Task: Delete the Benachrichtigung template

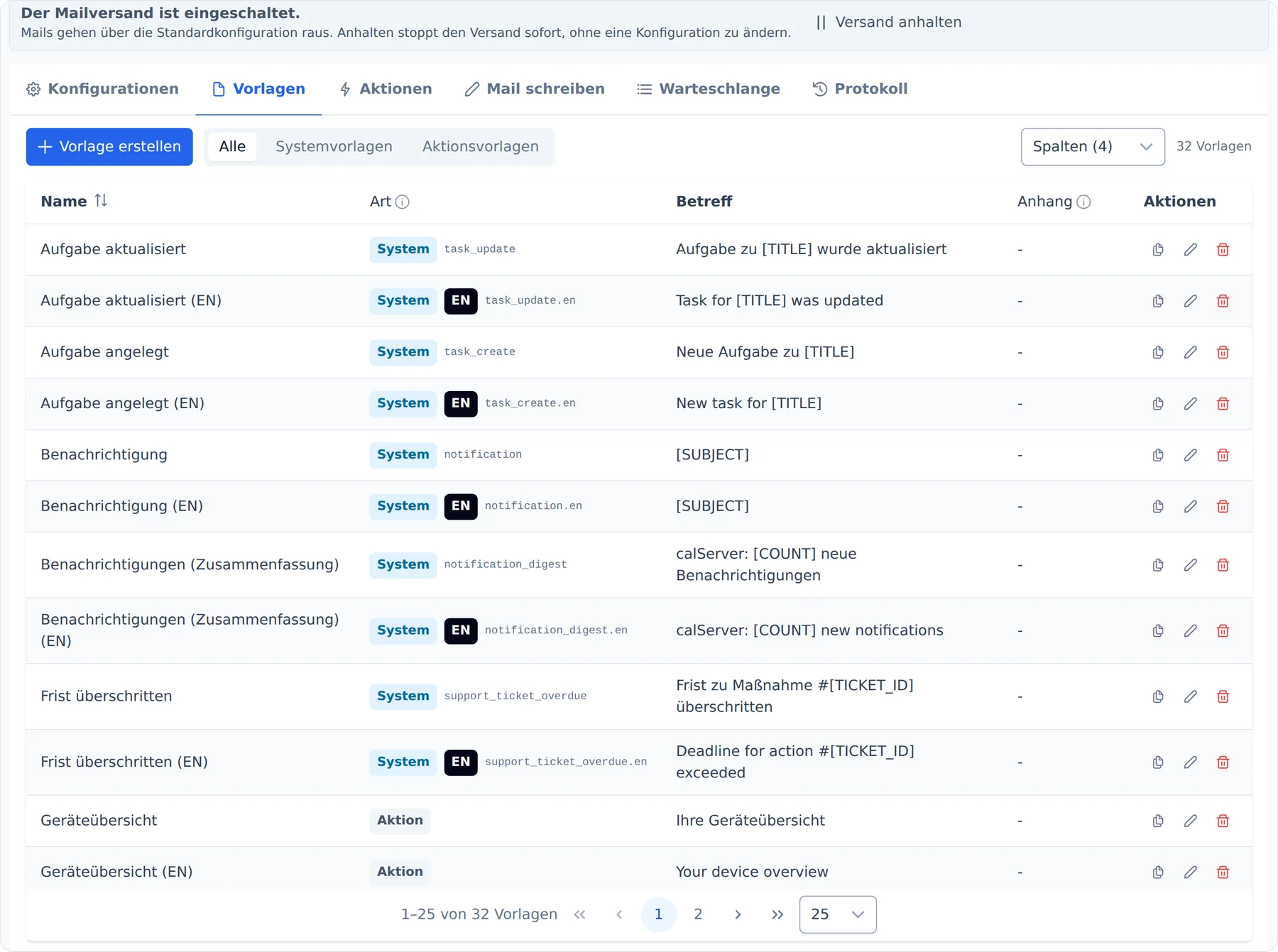Action: pyautogui.click(x=1223, y=455)
